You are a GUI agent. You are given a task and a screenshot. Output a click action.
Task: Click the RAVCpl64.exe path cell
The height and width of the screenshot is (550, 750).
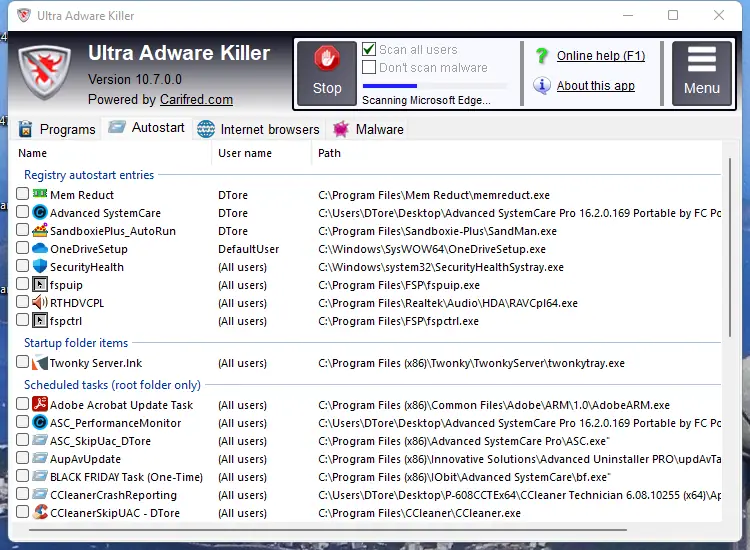448,303
